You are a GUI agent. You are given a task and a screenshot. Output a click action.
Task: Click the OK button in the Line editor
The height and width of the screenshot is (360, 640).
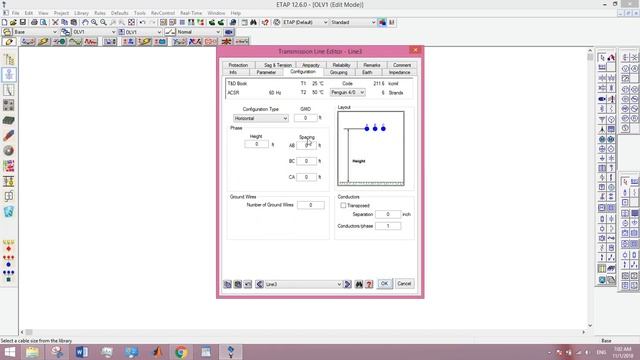(x=384, y=284)
